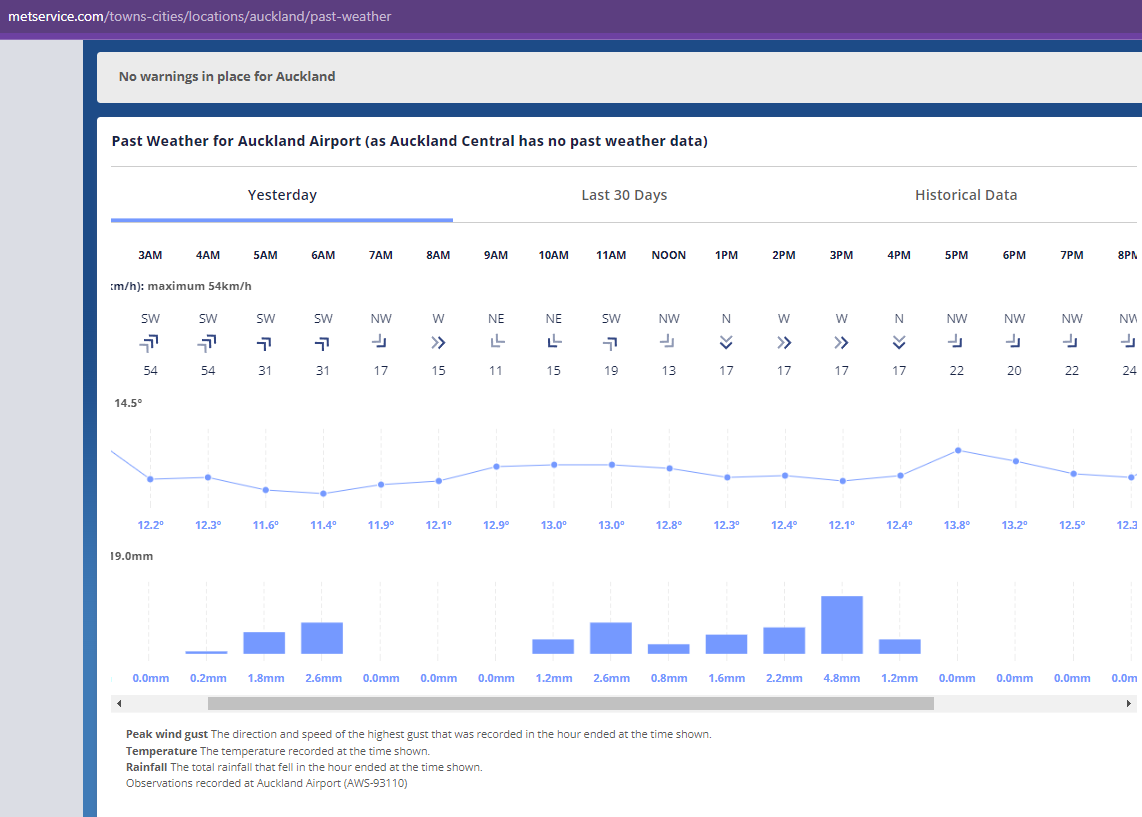Screen dimensions: 1142x817
Task: Open the Historical Data tab
Action: 966,195
